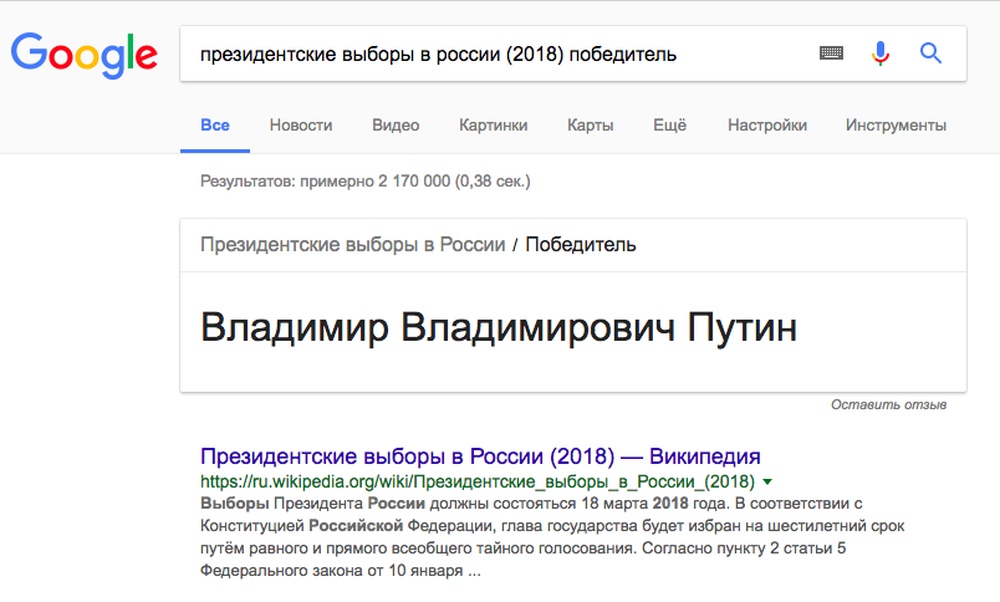Switch to the Картинки tab
Image resolution: width=1000 pixels, height=602 pixels.
[493, 125]
